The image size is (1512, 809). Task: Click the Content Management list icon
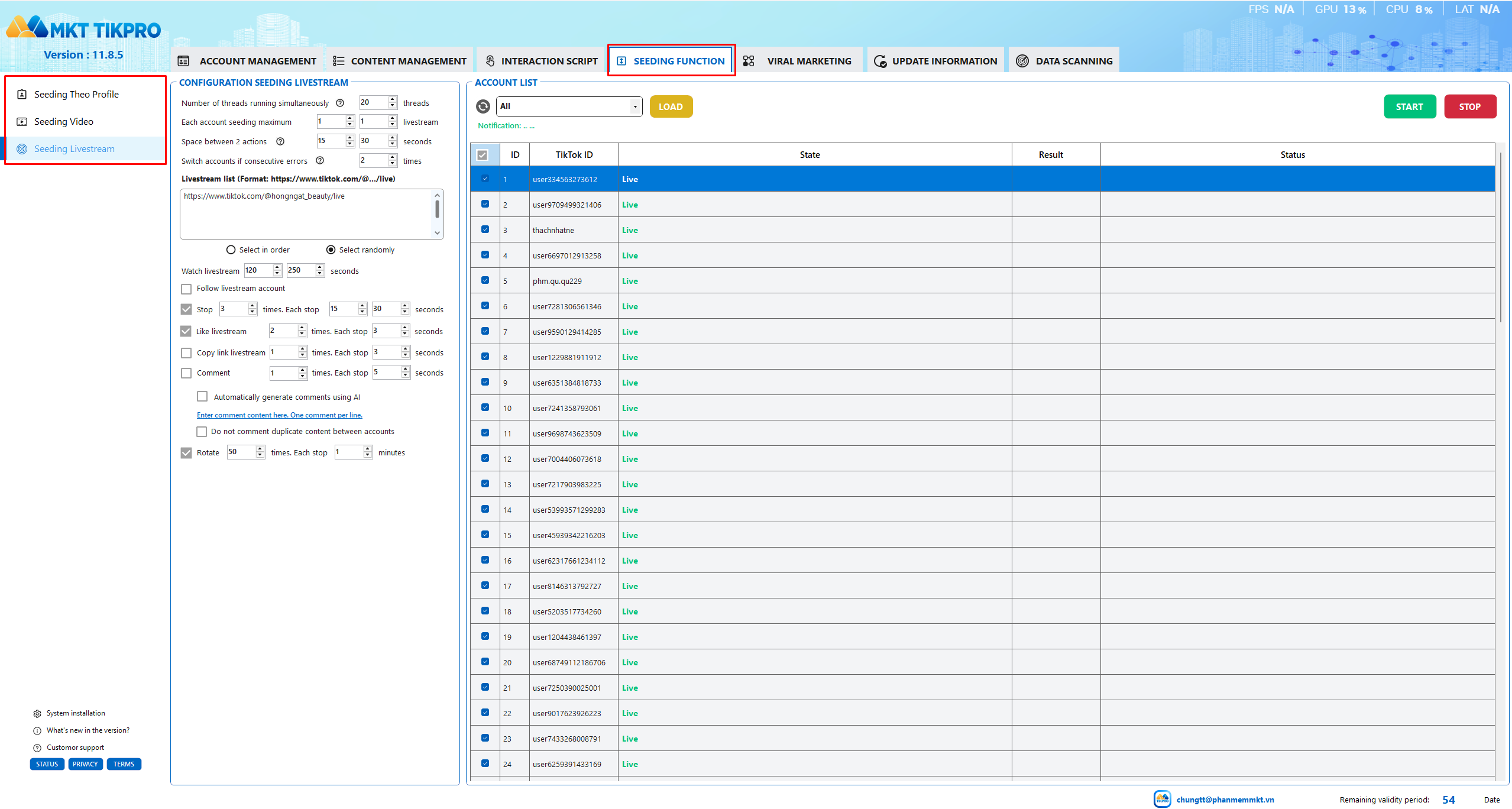point(338,61)
